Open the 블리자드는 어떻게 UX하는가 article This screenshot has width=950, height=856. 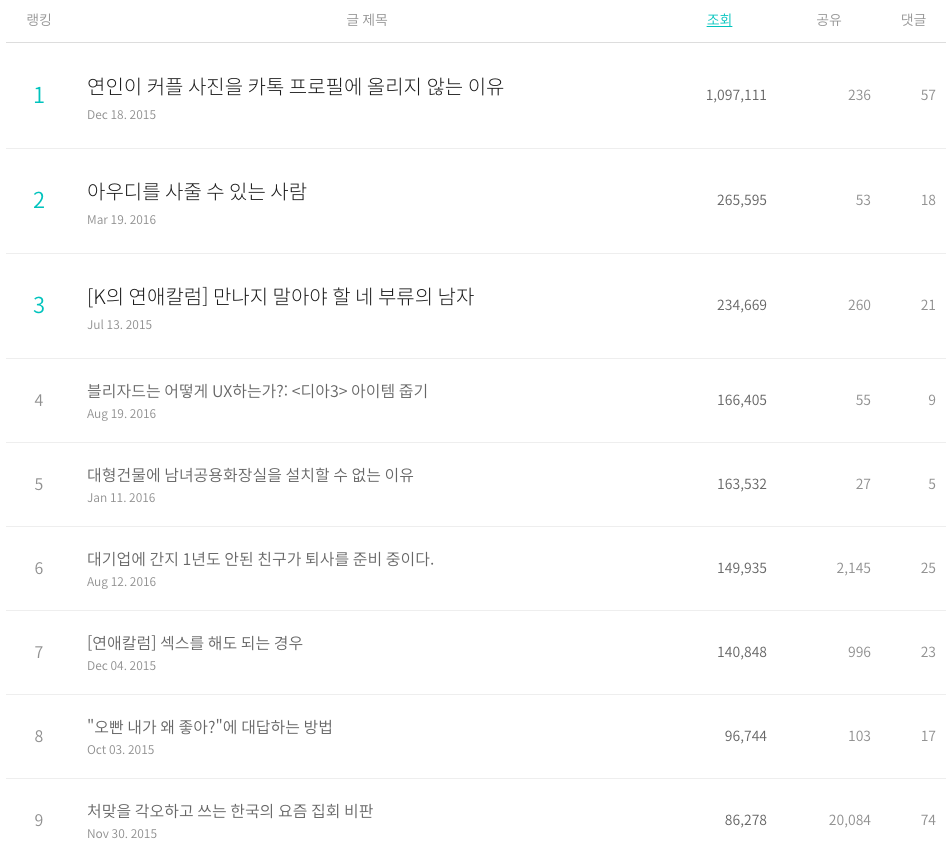click(257, 391)
